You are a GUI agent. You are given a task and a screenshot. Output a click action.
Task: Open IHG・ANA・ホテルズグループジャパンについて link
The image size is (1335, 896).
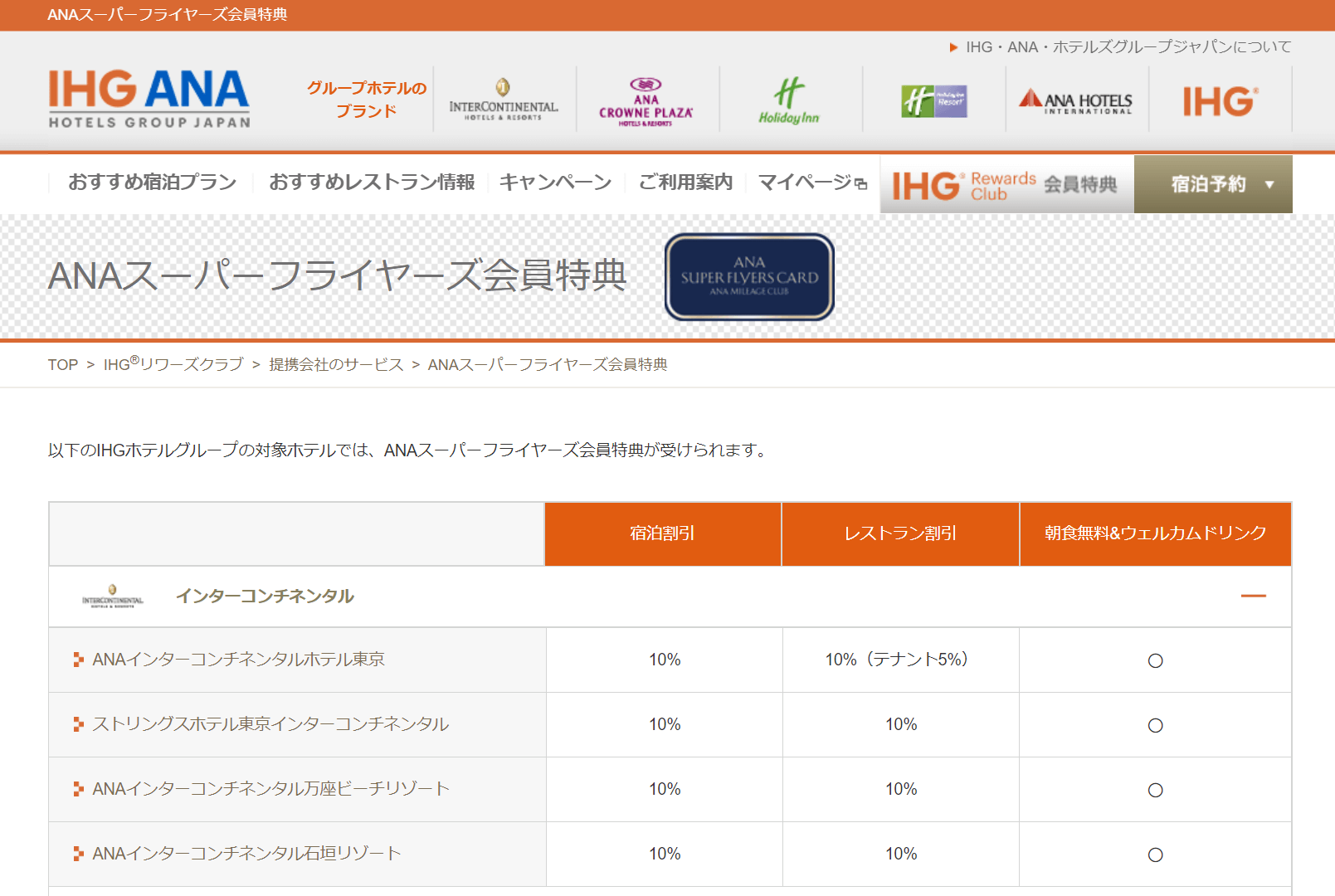[1128, 47]
